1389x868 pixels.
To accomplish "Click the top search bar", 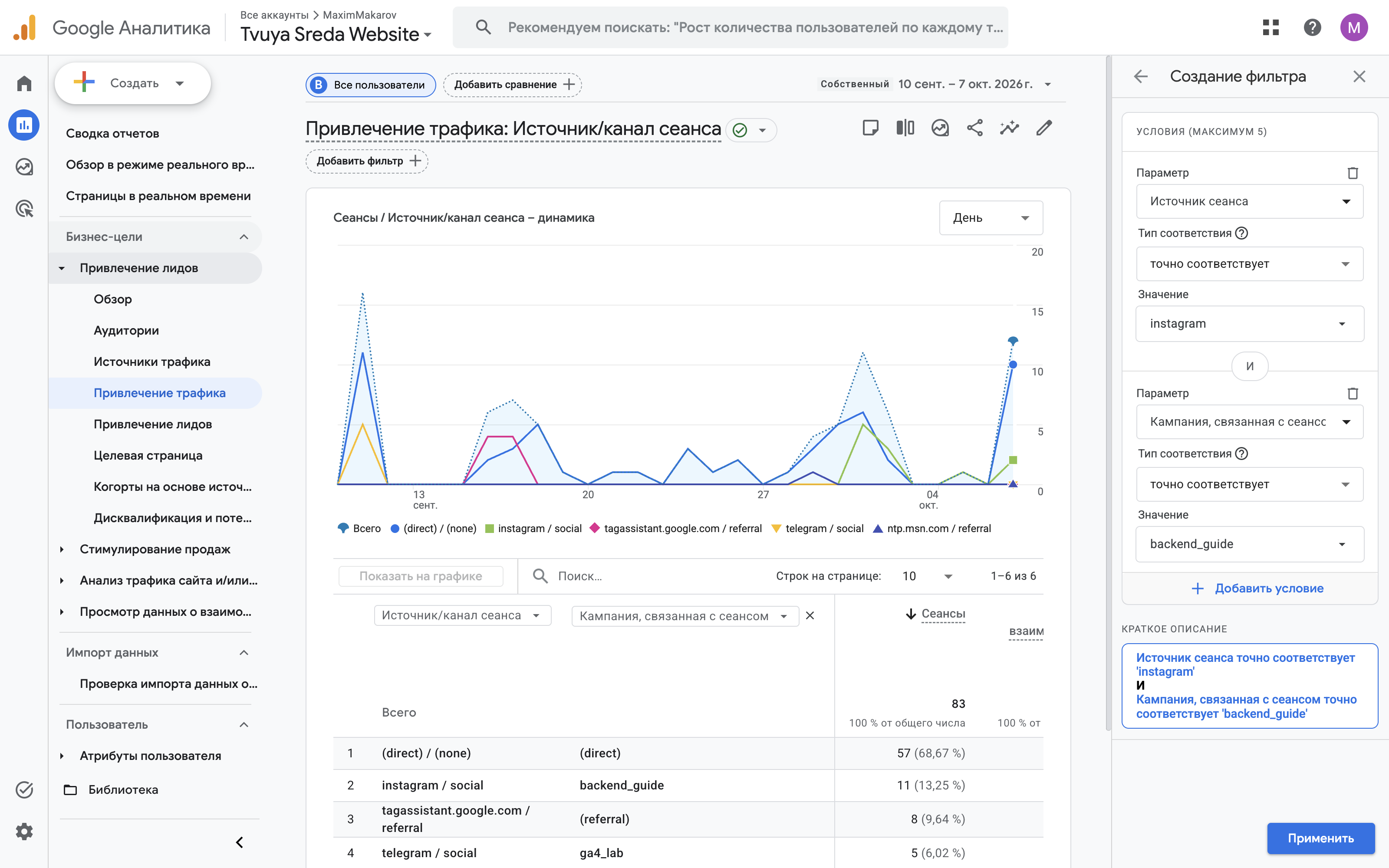I will [730, 27].
